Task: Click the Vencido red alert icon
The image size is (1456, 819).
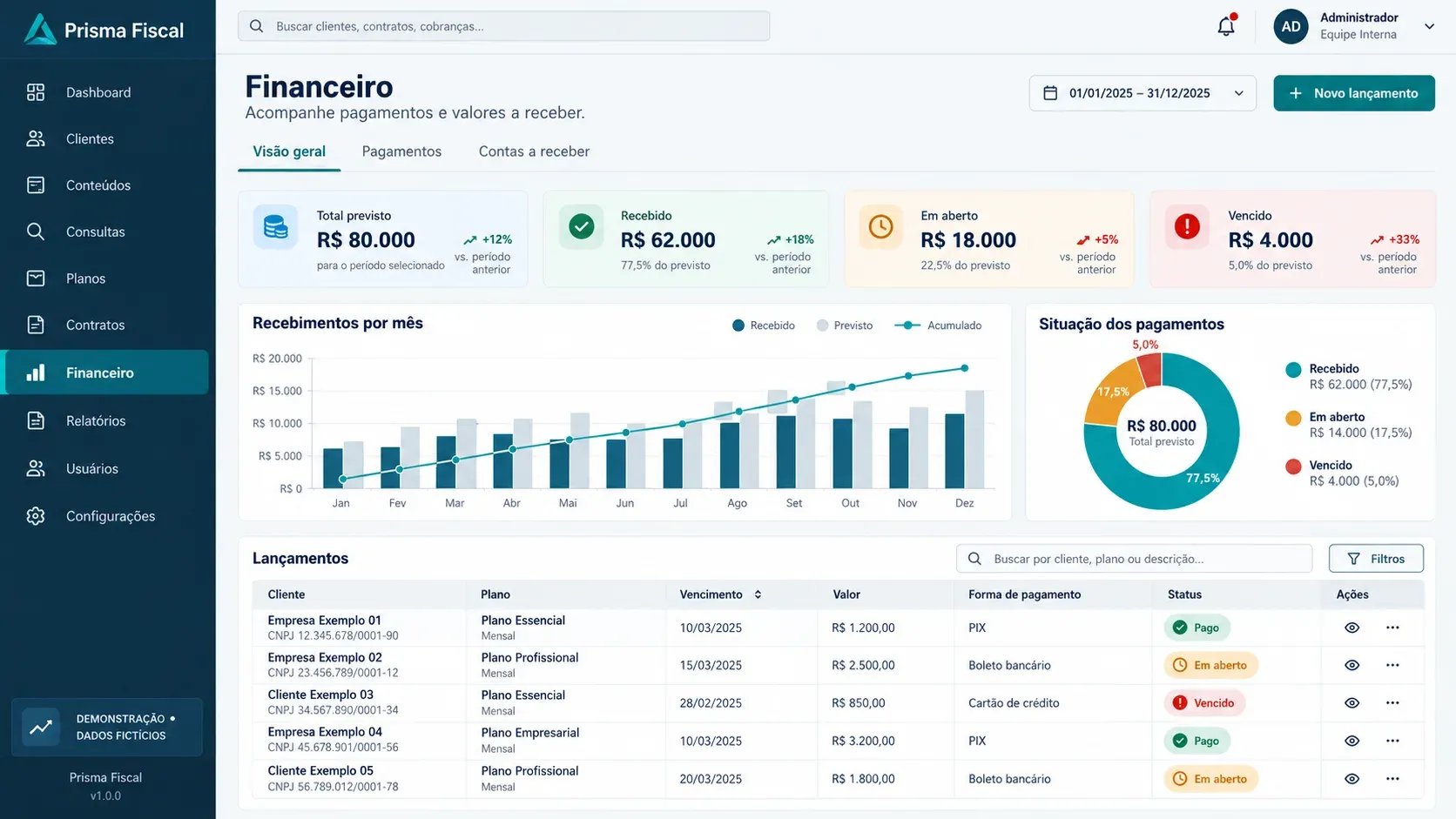Action: [1187, 227]
